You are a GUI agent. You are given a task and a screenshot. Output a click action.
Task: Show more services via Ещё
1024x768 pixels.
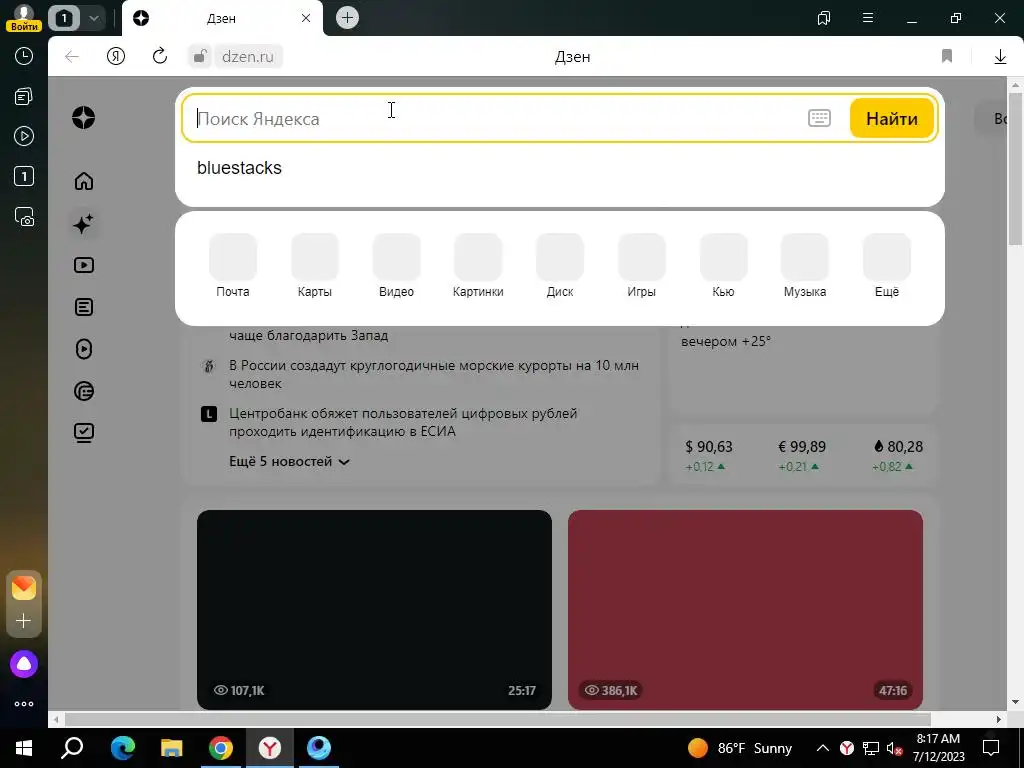point(887,266)
